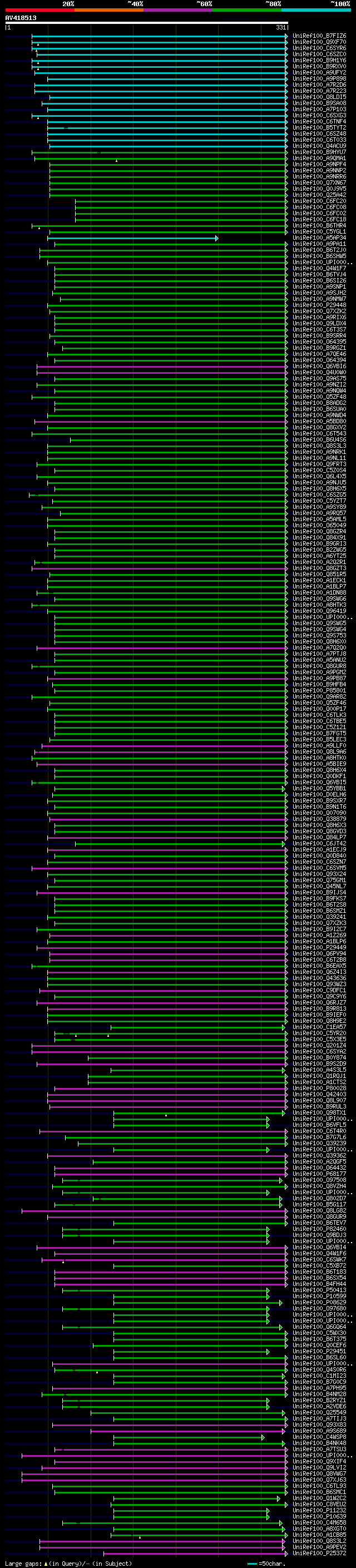356x1568 pixels.
Task: Click the UniRef100_Q8LDI5 label
Action: click(x=319, y=97)
